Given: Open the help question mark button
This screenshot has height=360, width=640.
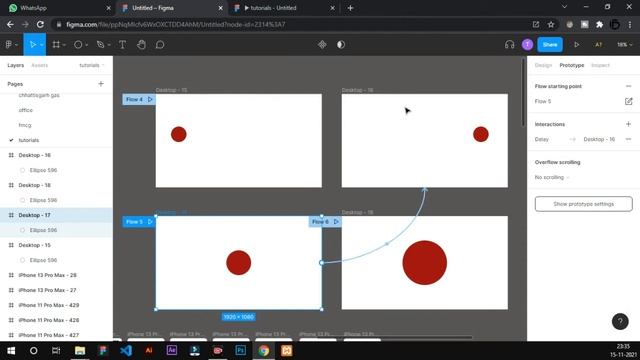Looking at the screenshot, I should [620, 322].
